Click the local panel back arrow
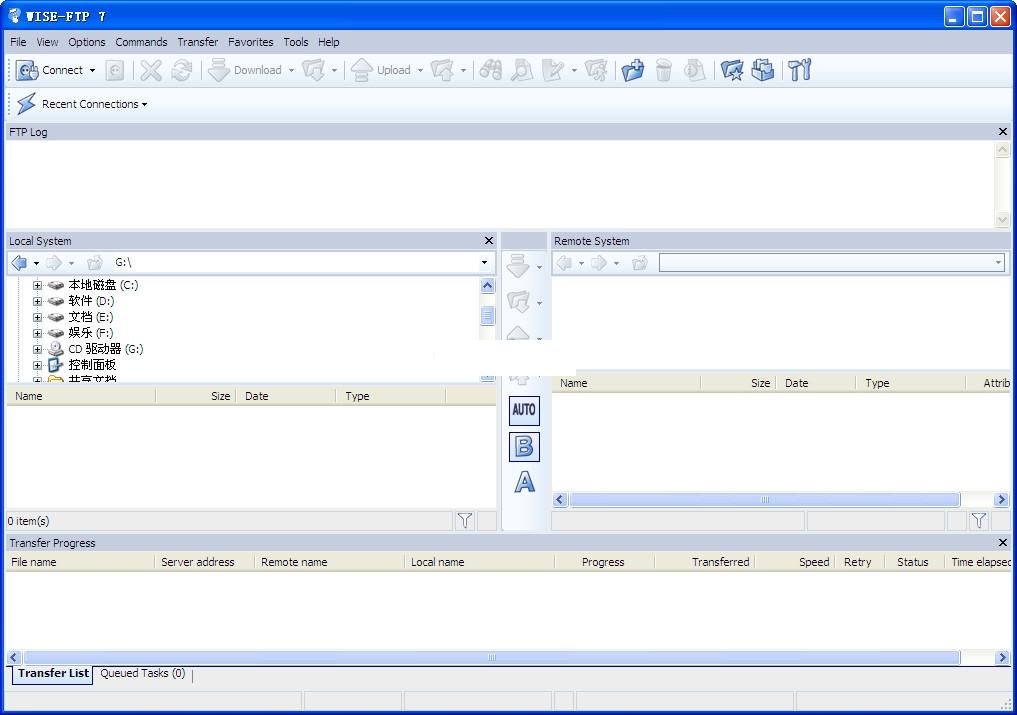The image size is (1017, 715). 19,263
